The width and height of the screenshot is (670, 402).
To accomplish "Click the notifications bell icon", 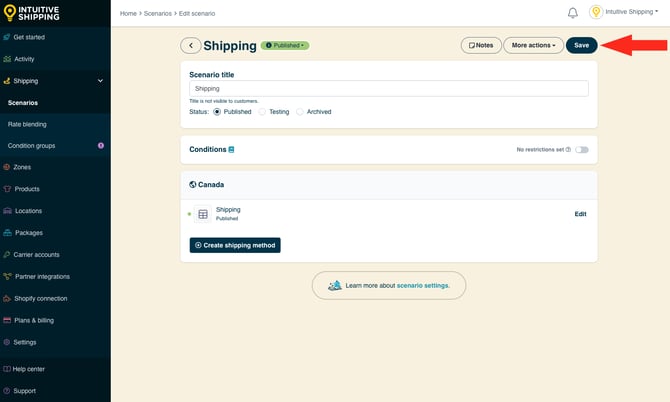I will [573, 13].
